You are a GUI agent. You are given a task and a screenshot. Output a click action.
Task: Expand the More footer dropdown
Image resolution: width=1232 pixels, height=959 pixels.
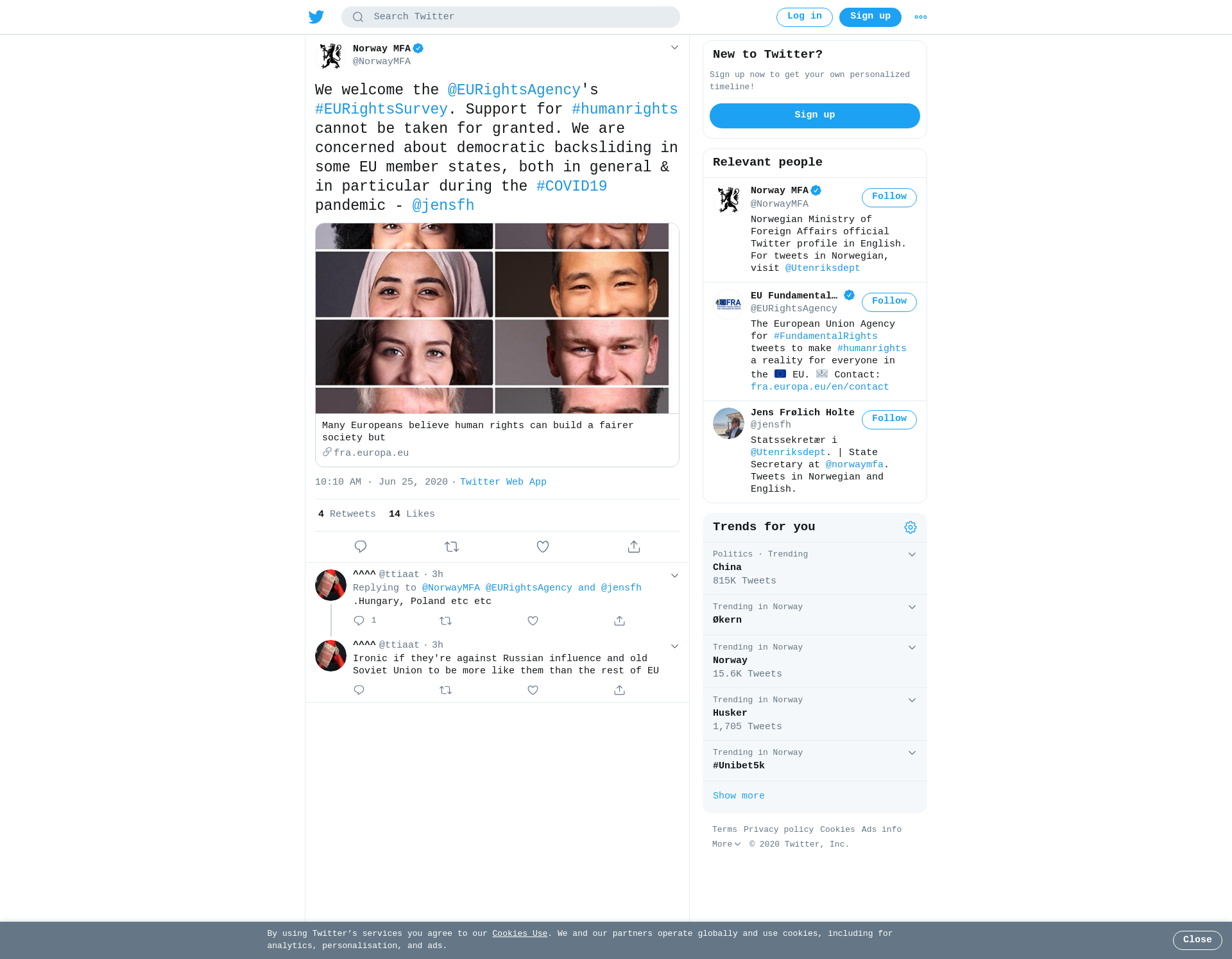tap(726, 844)
